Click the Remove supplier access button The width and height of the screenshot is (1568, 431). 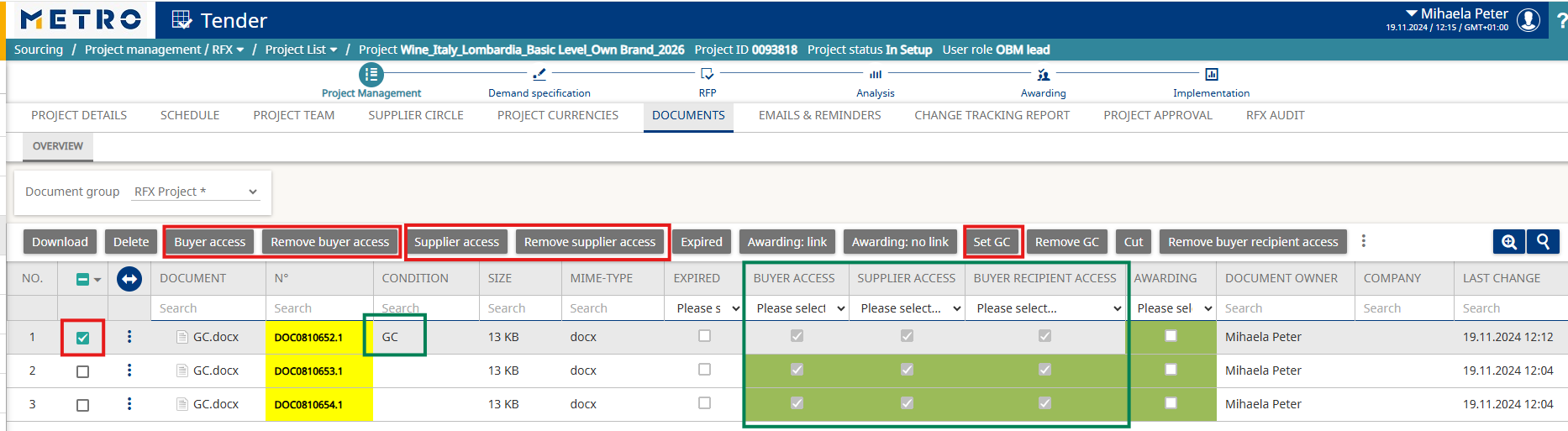[x=590, y=242]
